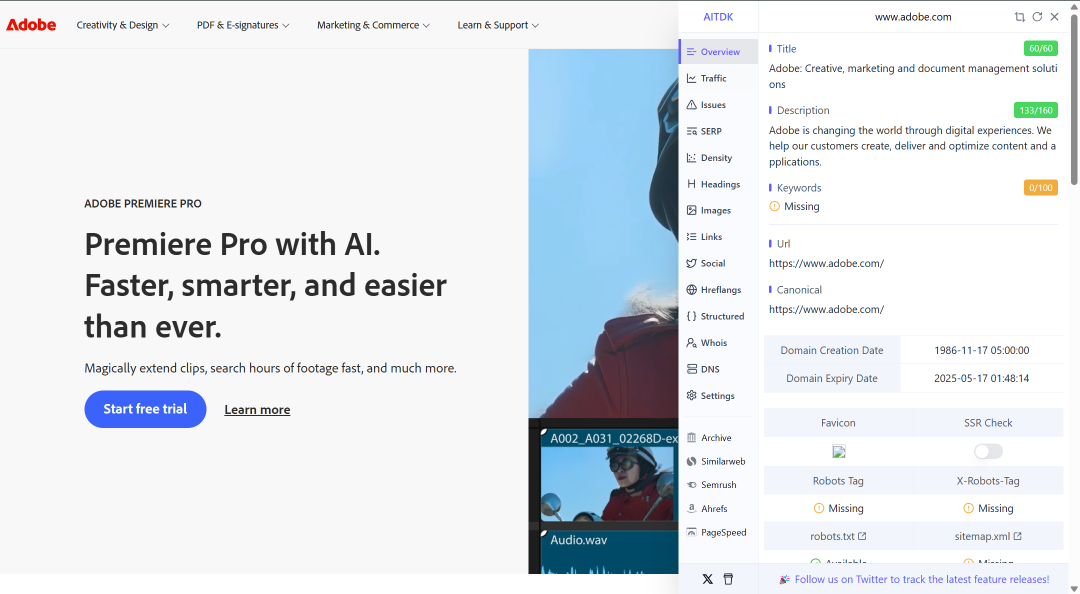This screenshot has height=594, width=1080.
Task: Click the Social bird icon
Action: click(x=692, y=263)
